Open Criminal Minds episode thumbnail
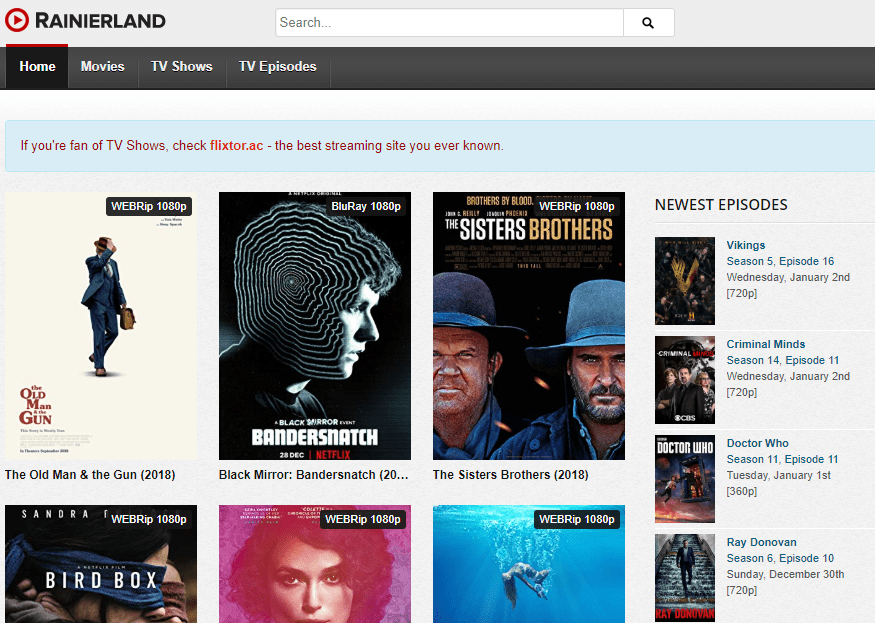875x623 pixels. (685, 380)
